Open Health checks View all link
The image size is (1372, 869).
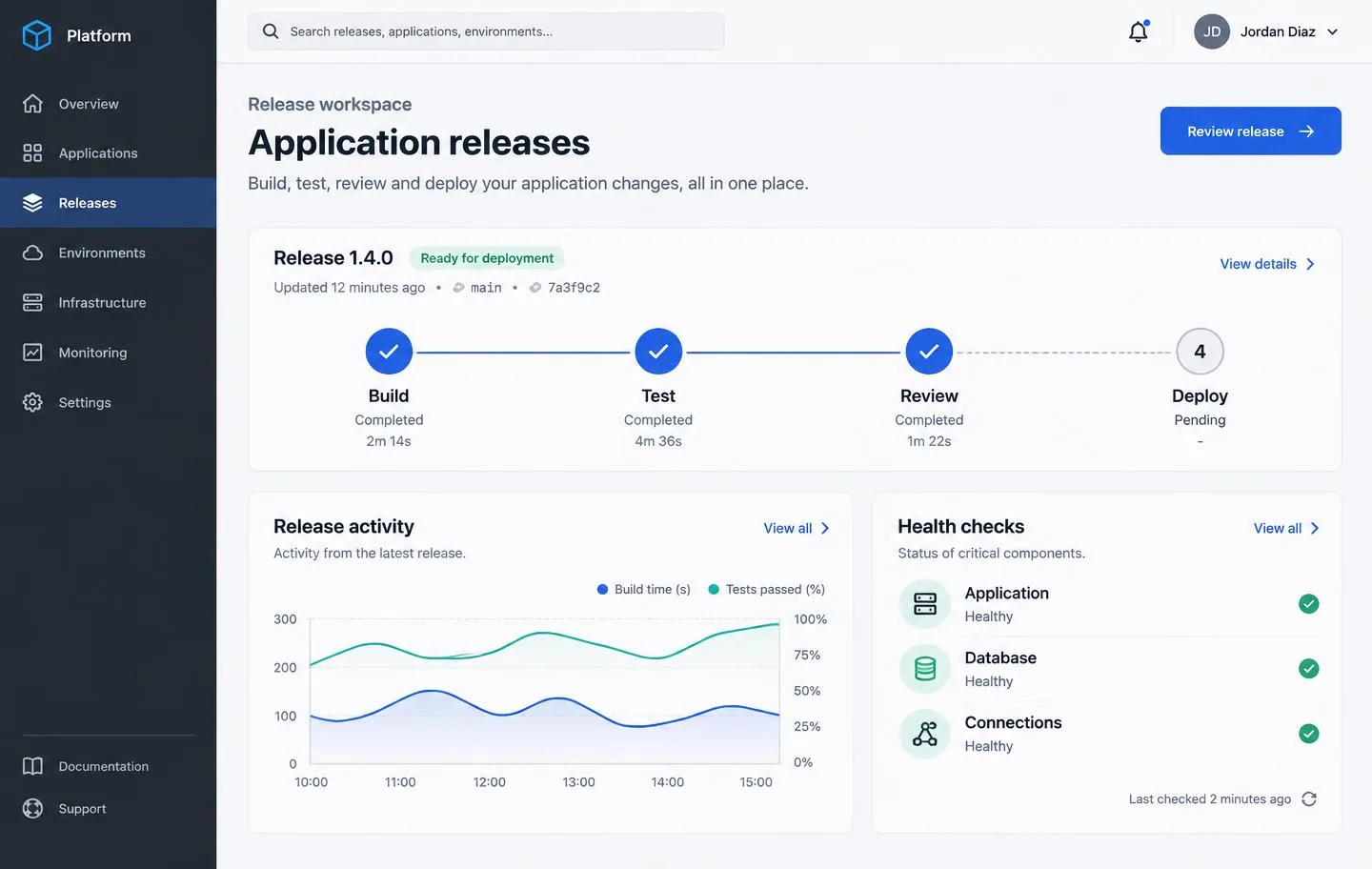[1287, 529]
